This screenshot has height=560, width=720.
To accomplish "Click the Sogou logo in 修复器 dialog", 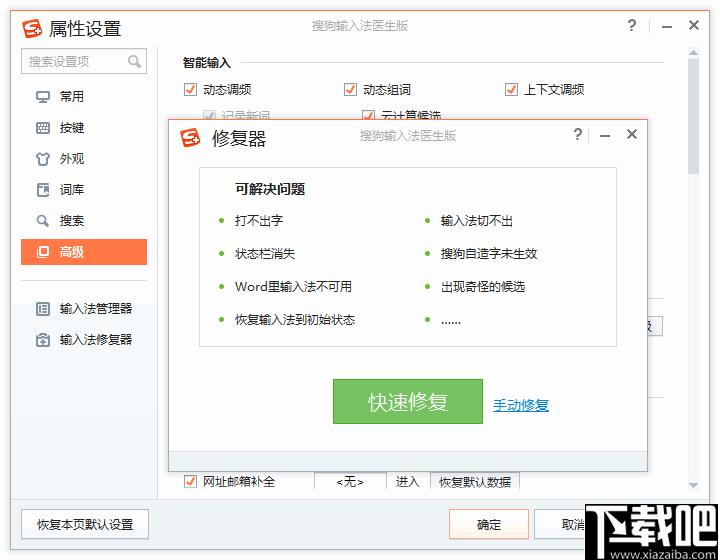I will [x=190, y=138].
